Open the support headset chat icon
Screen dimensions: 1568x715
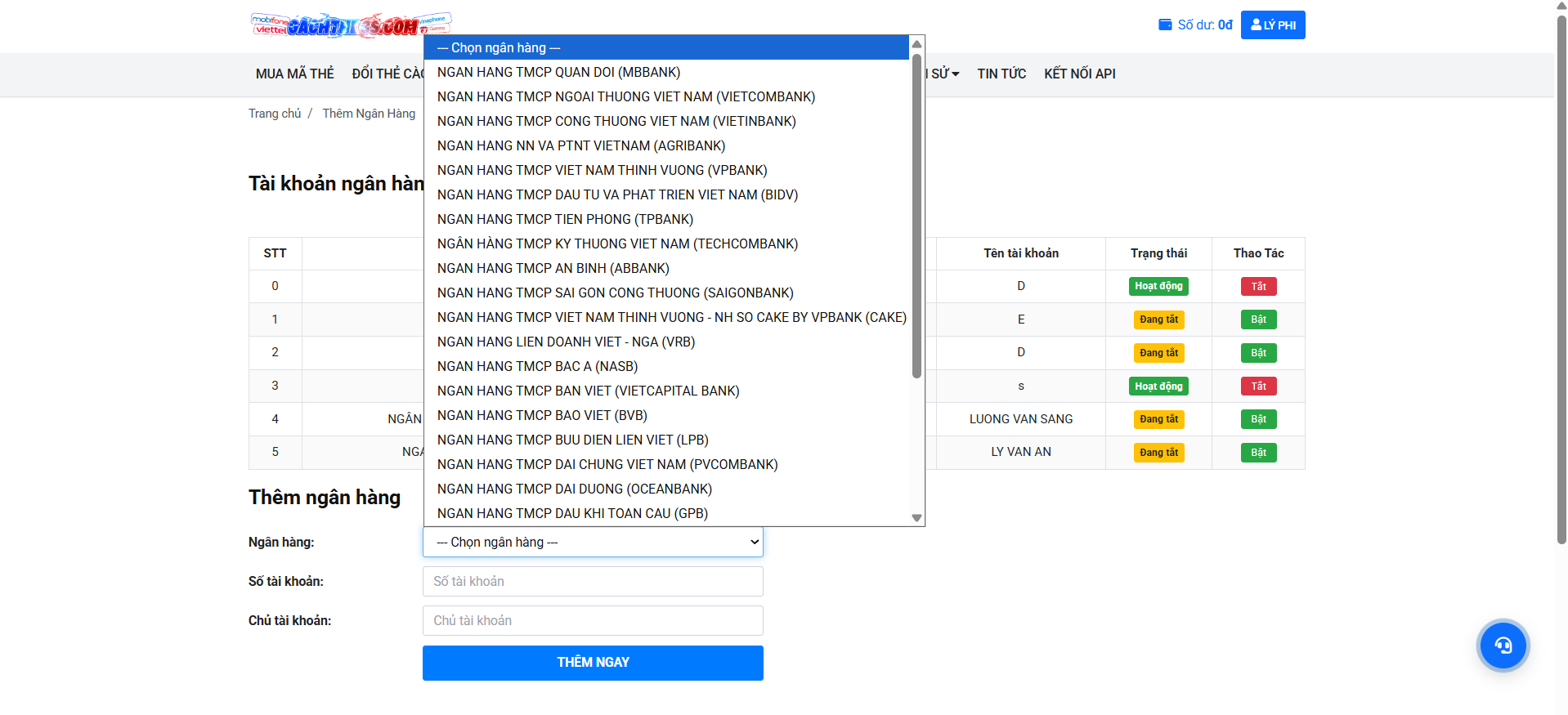click(x=1503, y=646)
